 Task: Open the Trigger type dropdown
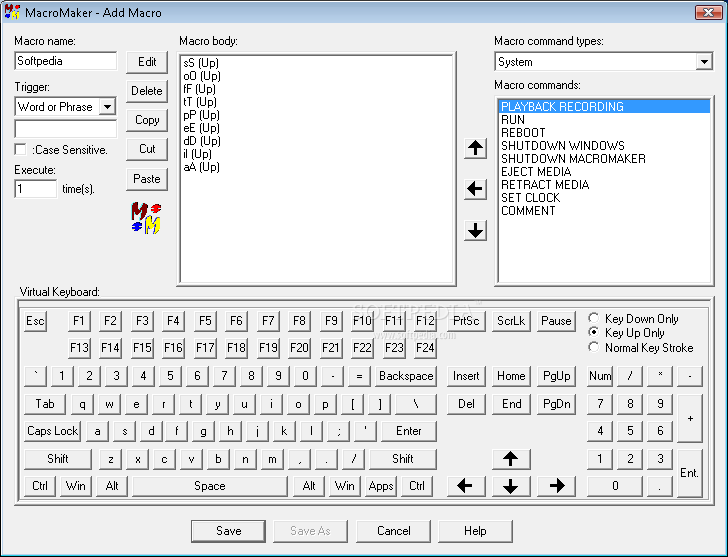[x=107, y=107]
